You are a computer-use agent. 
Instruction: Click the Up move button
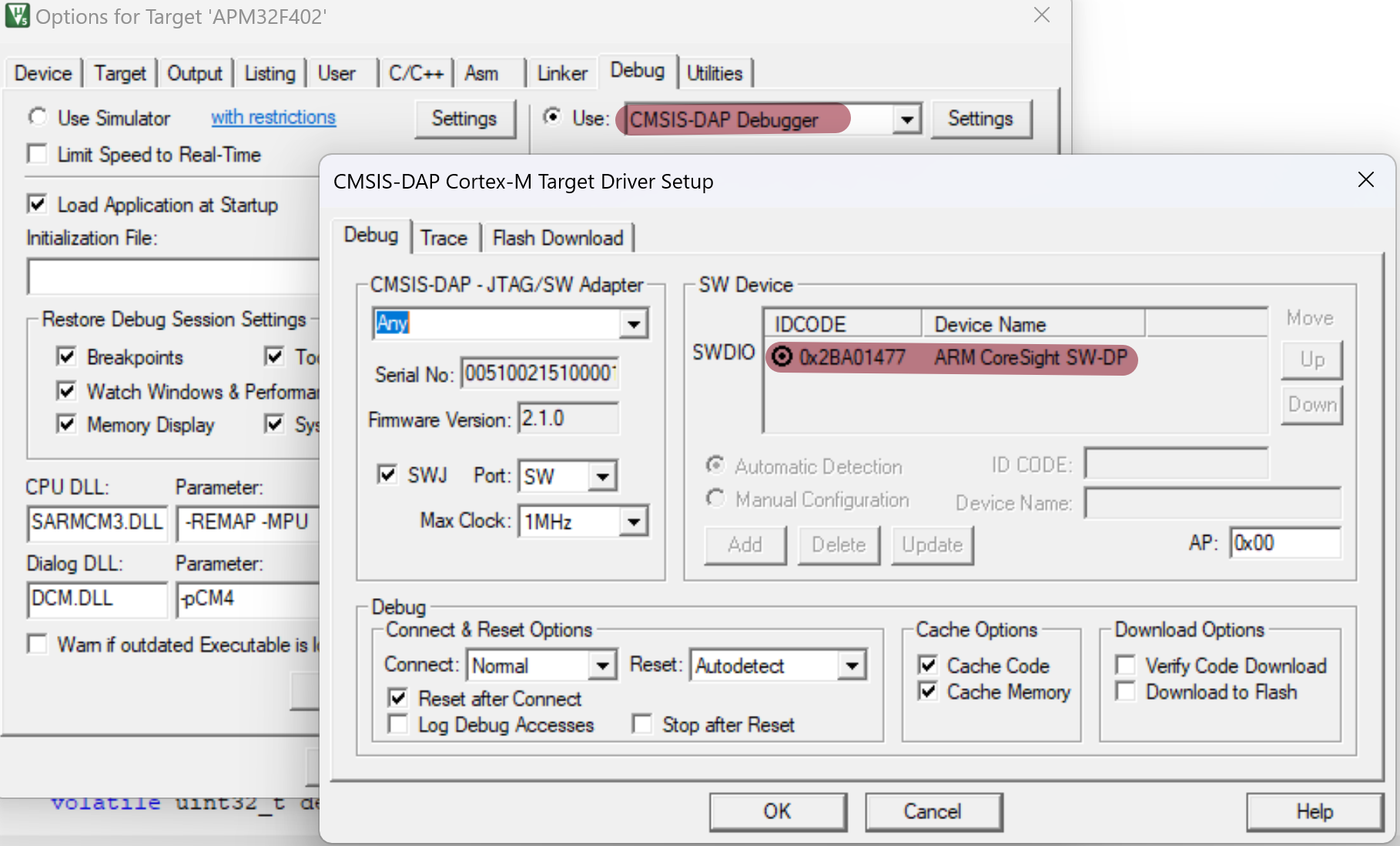coord(1312,359)
